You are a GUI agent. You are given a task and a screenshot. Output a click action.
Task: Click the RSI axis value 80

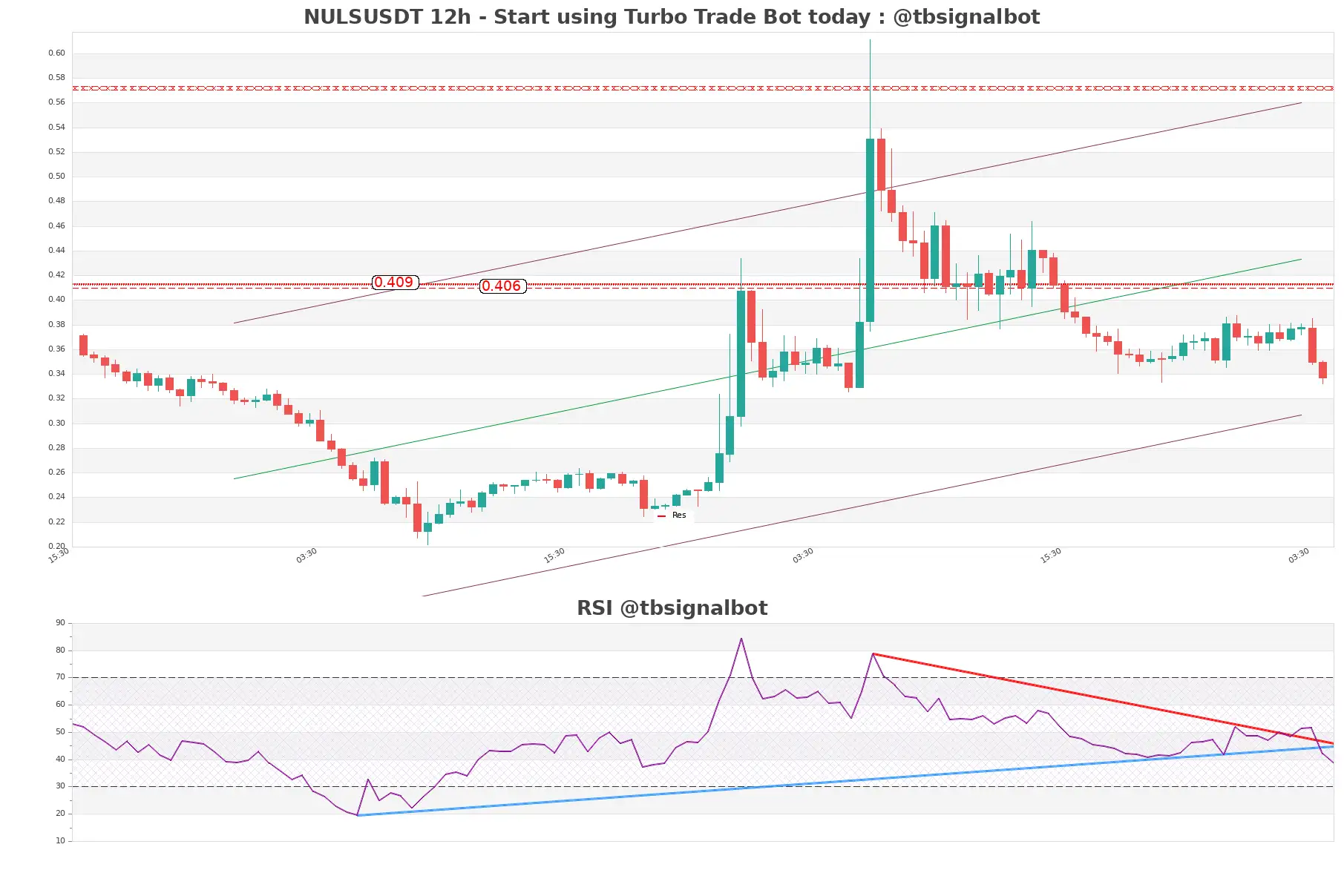[x=60, y=650]
